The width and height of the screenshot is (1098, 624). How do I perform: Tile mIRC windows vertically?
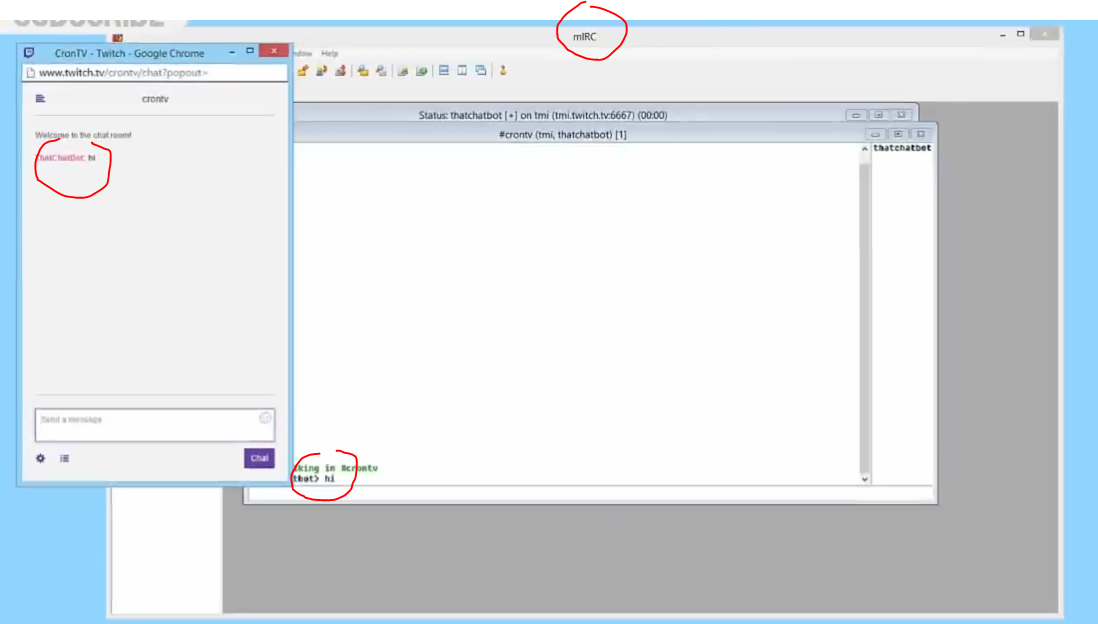click(462, 71)
